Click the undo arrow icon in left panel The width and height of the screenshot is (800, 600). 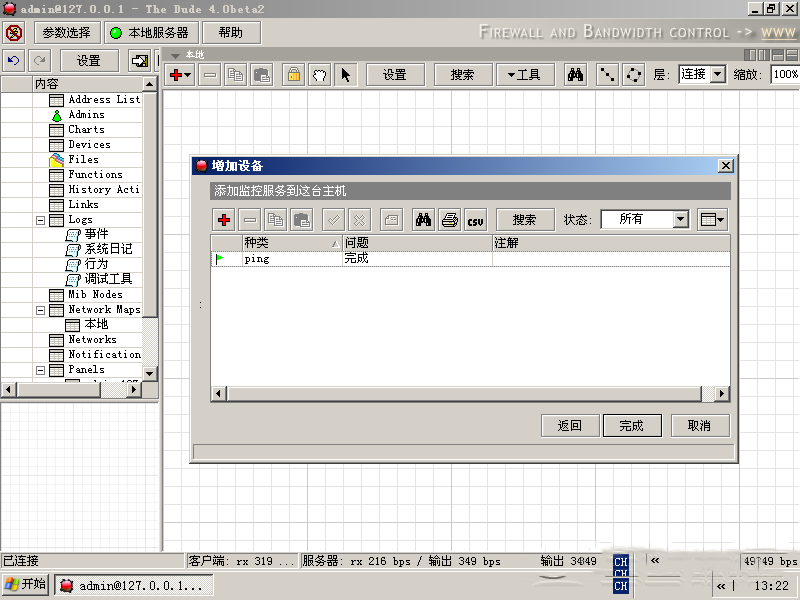click(14, 61)
